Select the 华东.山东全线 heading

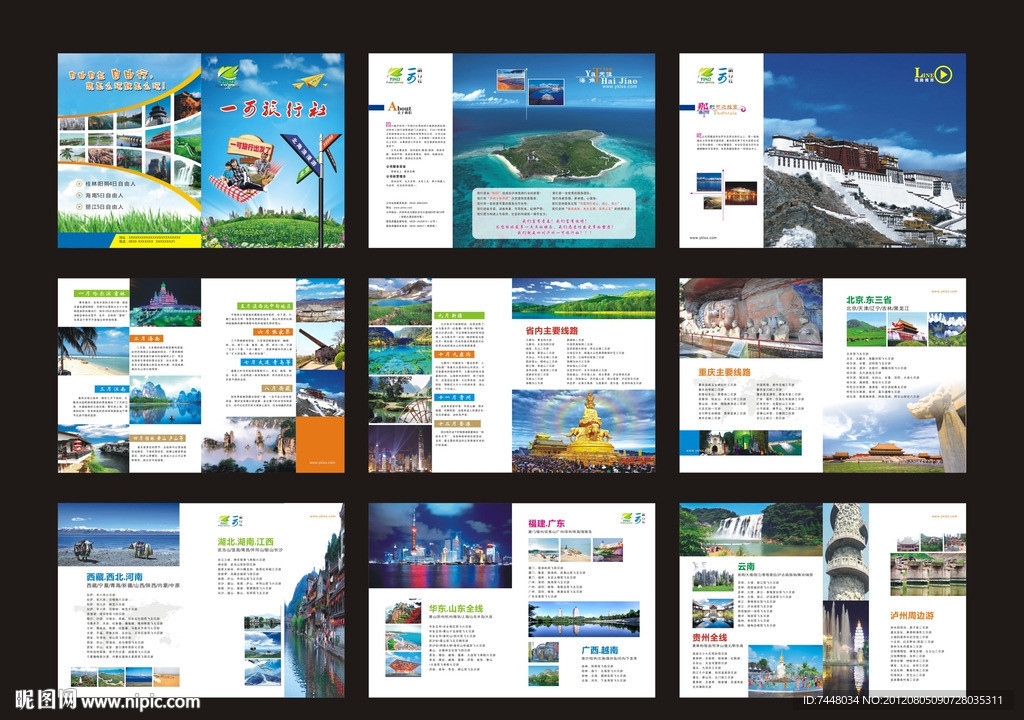(456, 609)
